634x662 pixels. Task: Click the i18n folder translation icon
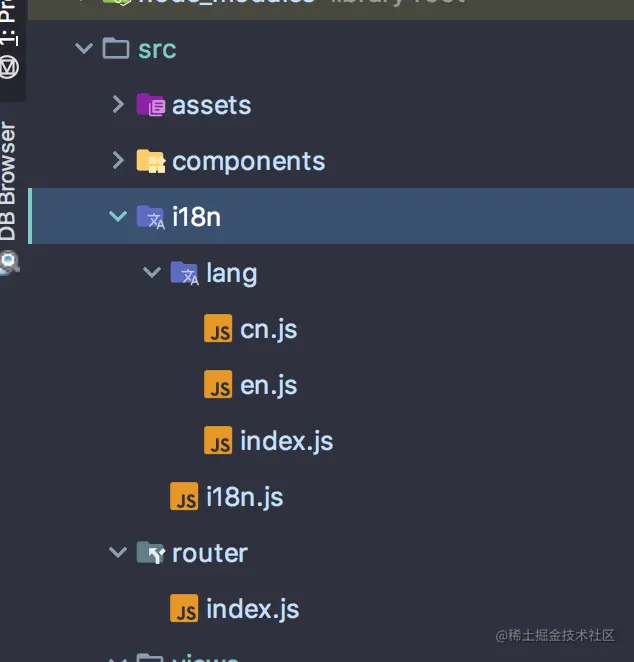tap(150, 217)
